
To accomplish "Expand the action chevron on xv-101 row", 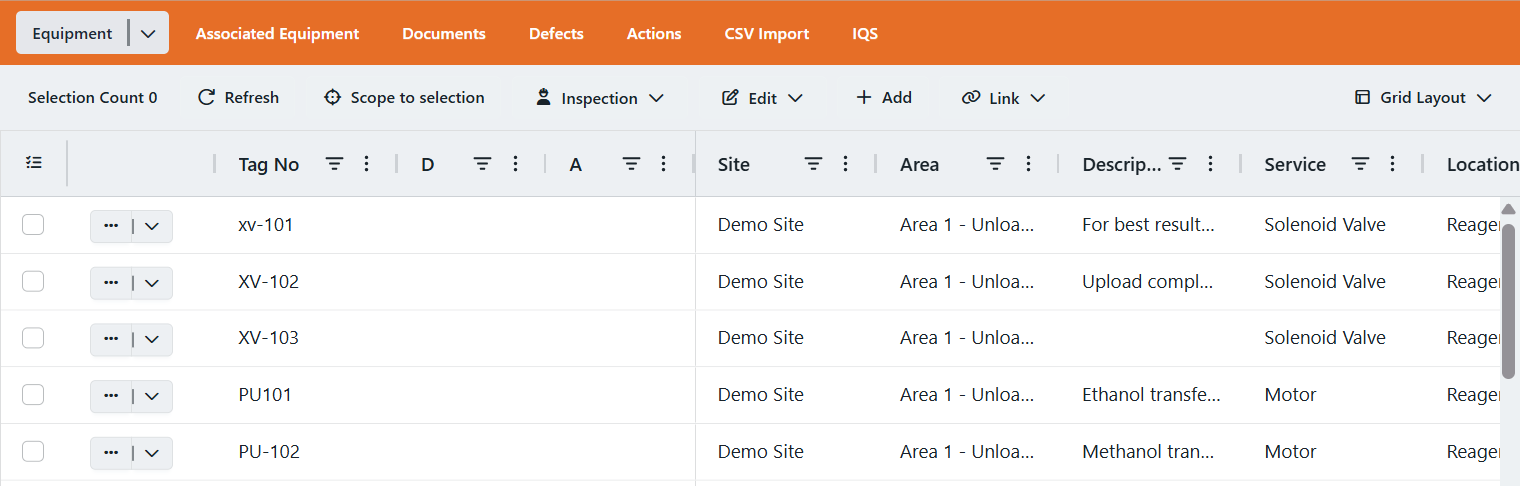I will click(152, 226).
